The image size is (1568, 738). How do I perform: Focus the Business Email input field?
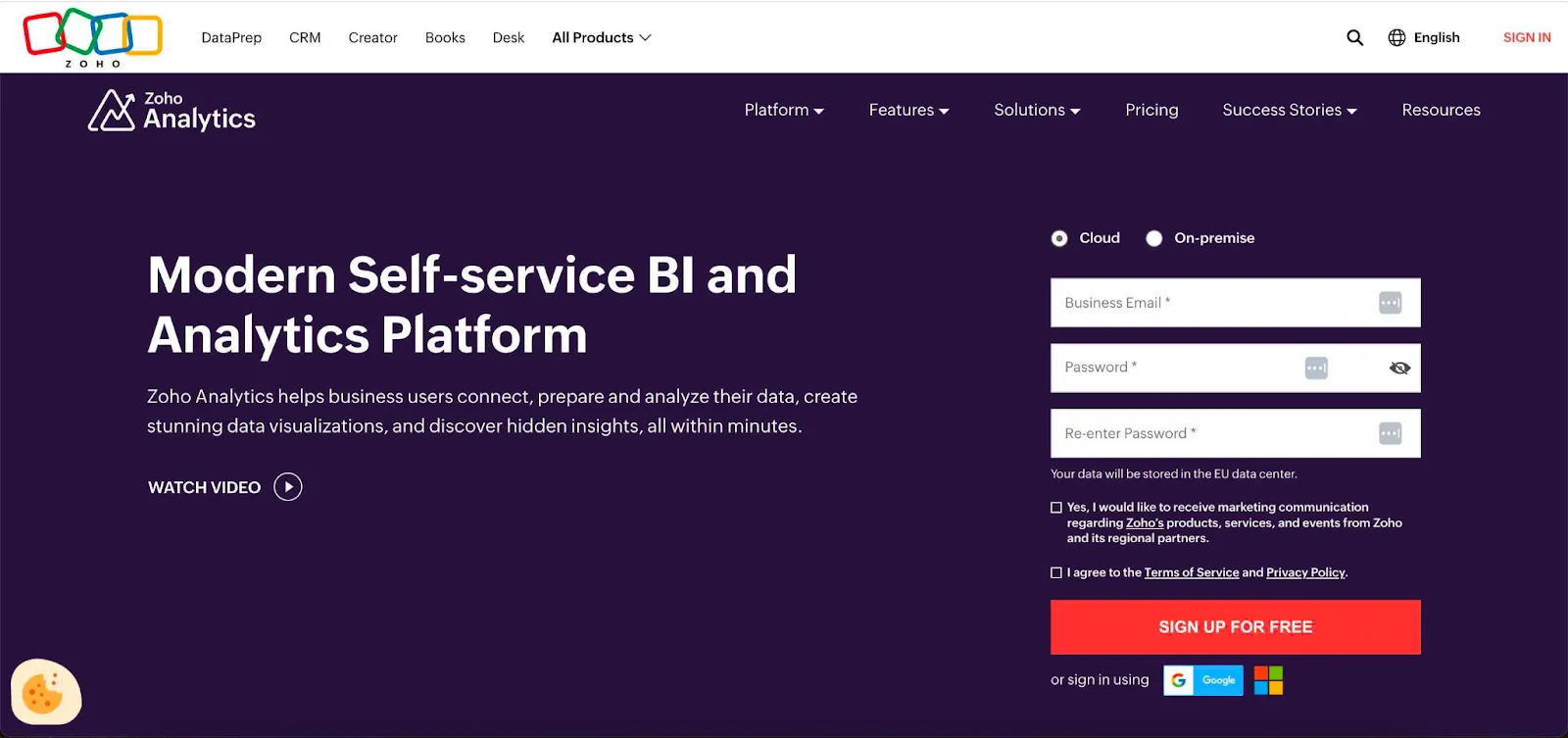(x=1236, y=303)
